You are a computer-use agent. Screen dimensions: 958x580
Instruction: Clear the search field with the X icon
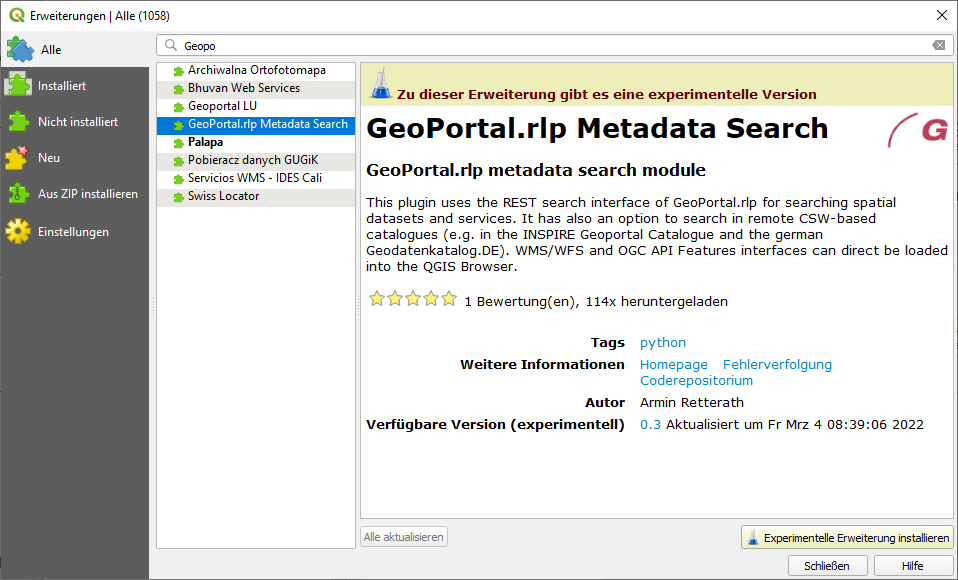938,45
